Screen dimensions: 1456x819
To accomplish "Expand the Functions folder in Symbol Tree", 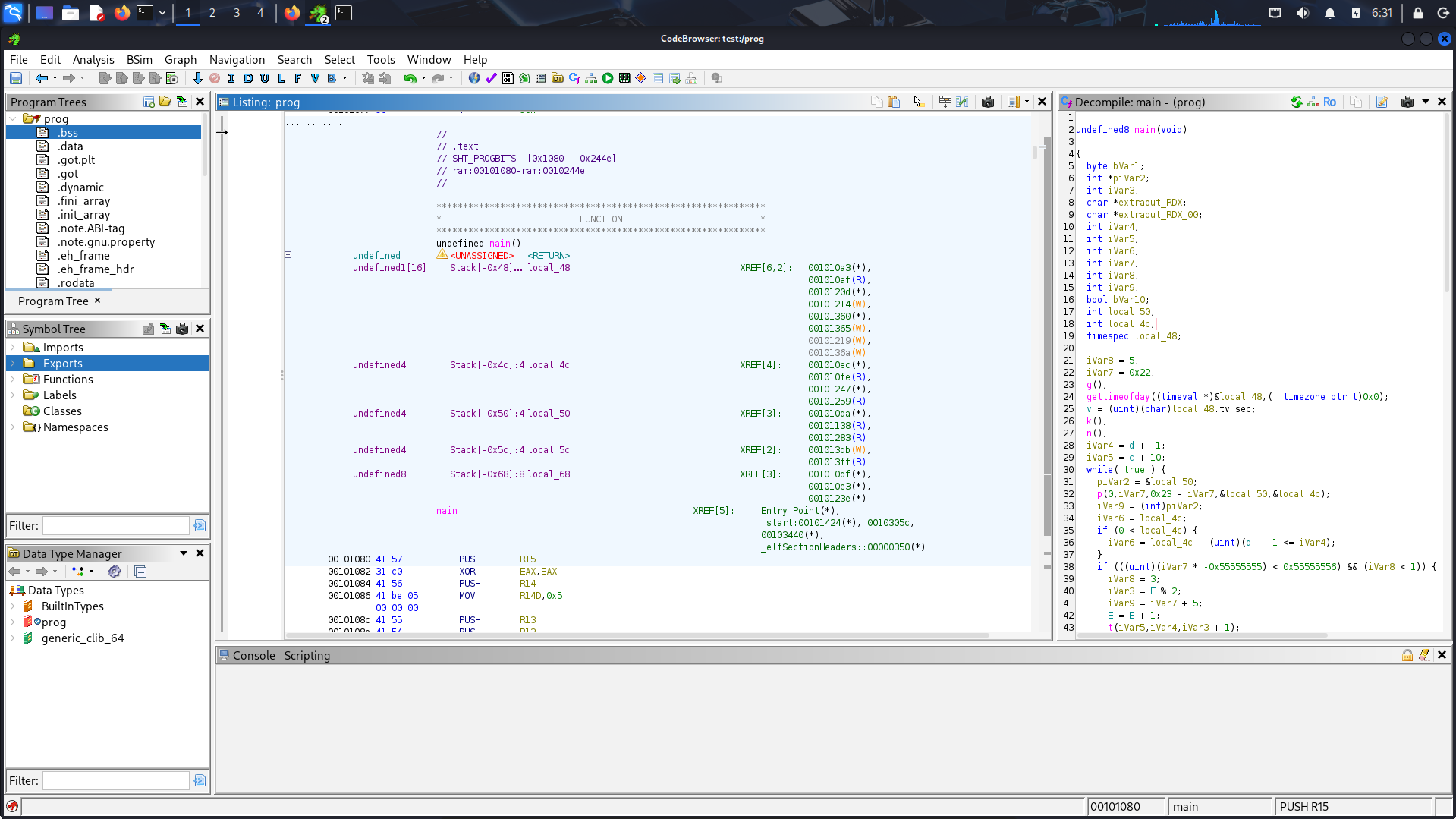I will (x=12, y=380).
